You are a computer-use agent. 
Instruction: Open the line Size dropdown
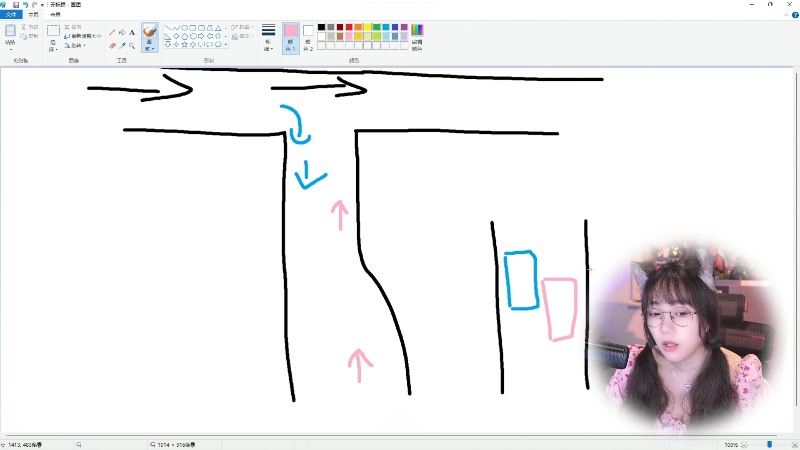[x=268, y=37]
